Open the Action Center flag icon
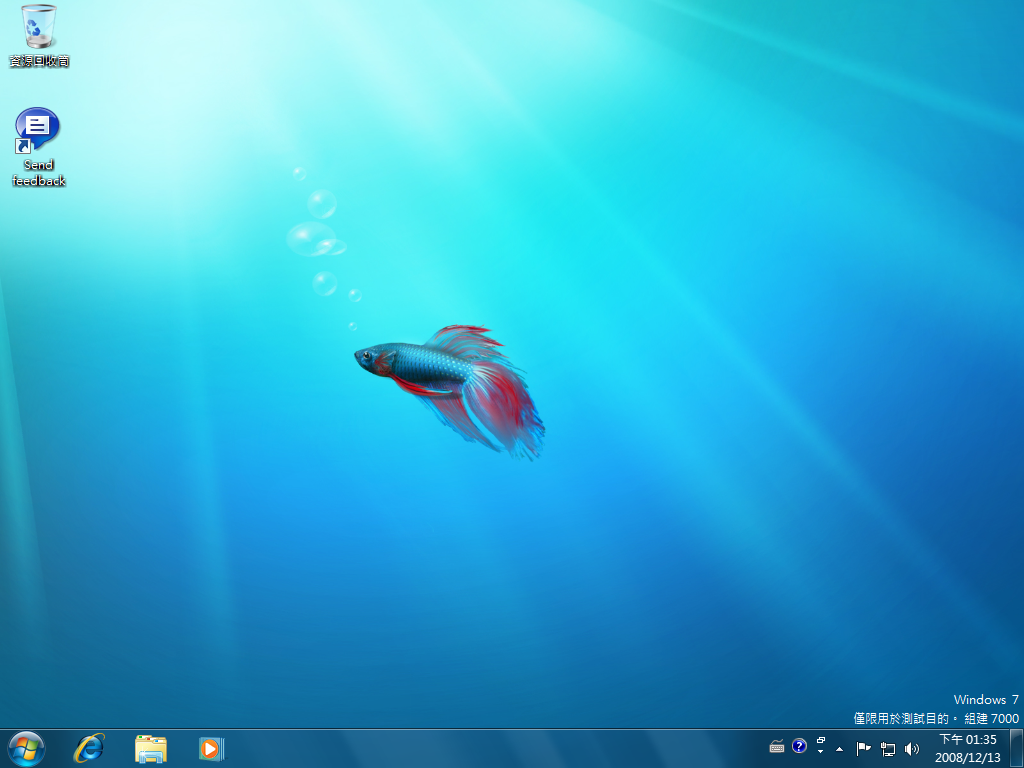The image size is (1024, 768). coord(863,748)
